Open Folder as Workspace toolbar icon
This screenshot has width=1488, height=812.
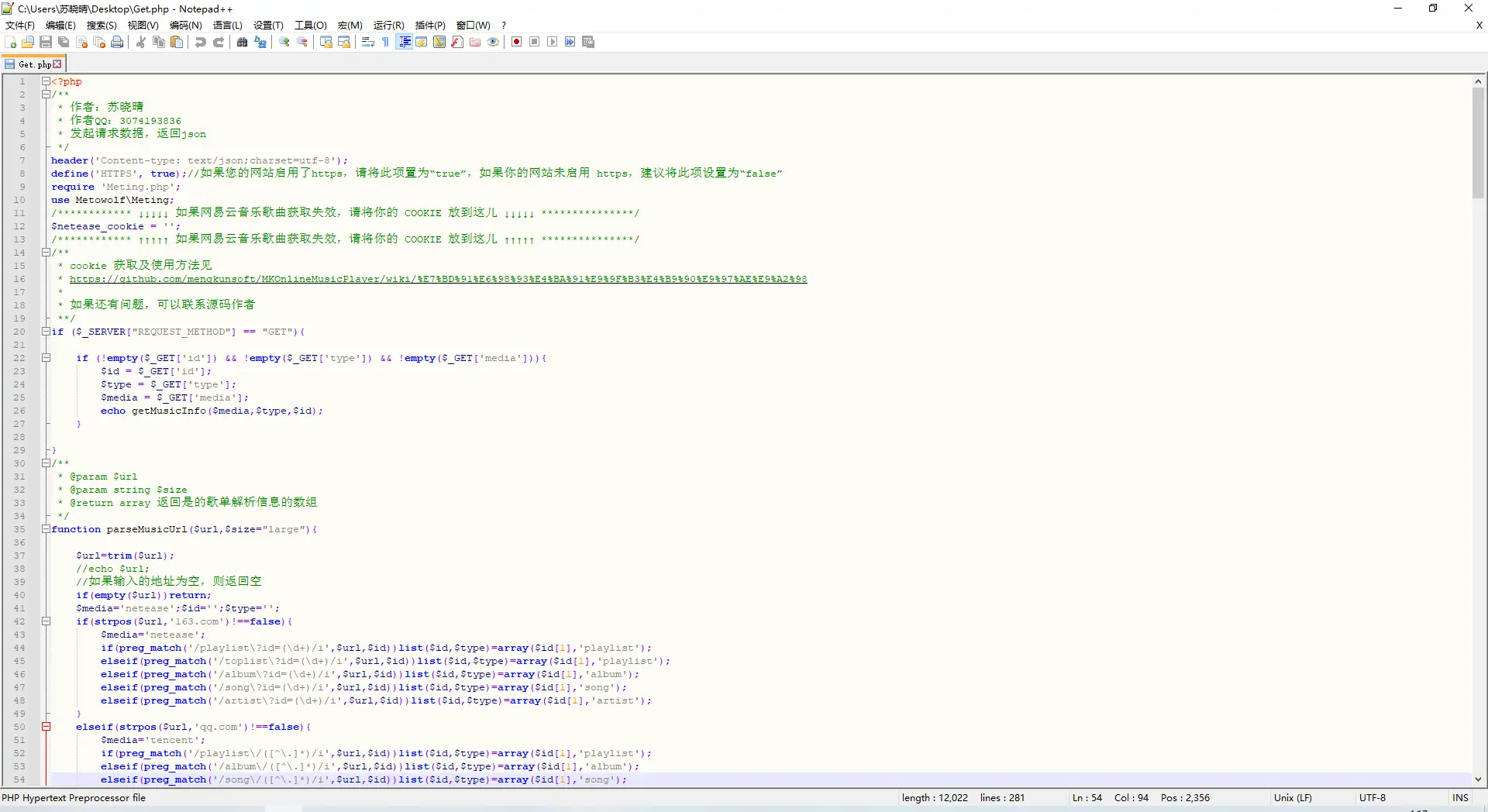pyautogui.click(x=475, y=42)
